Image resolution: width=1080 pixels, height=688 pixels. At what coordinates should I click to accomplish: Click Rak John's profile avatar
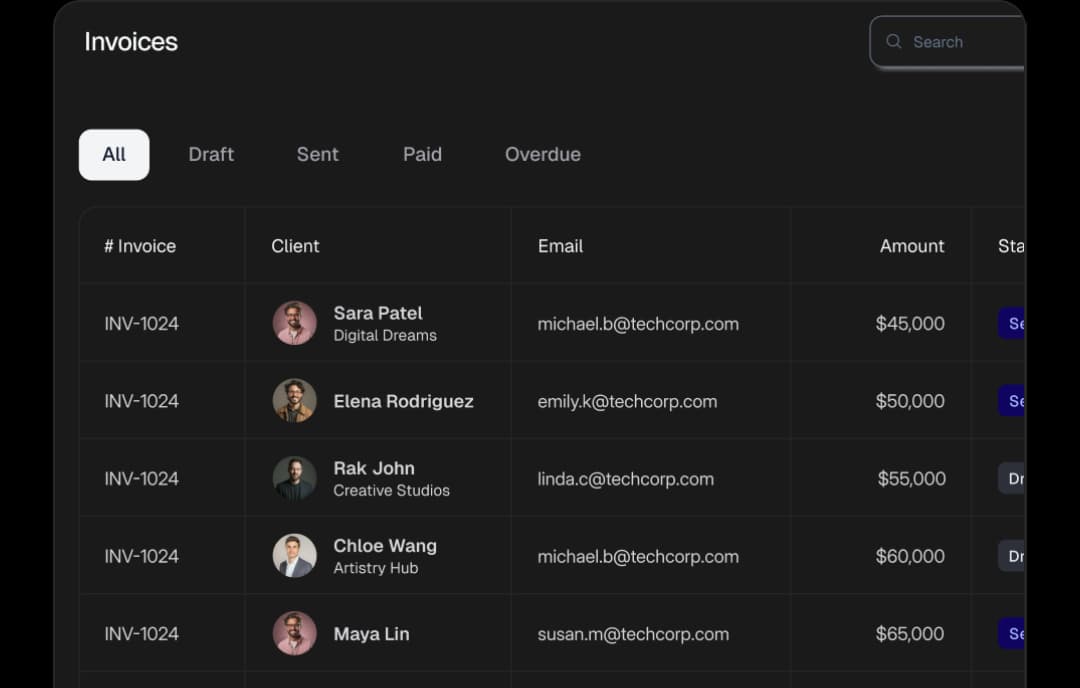tap(295, 478)
